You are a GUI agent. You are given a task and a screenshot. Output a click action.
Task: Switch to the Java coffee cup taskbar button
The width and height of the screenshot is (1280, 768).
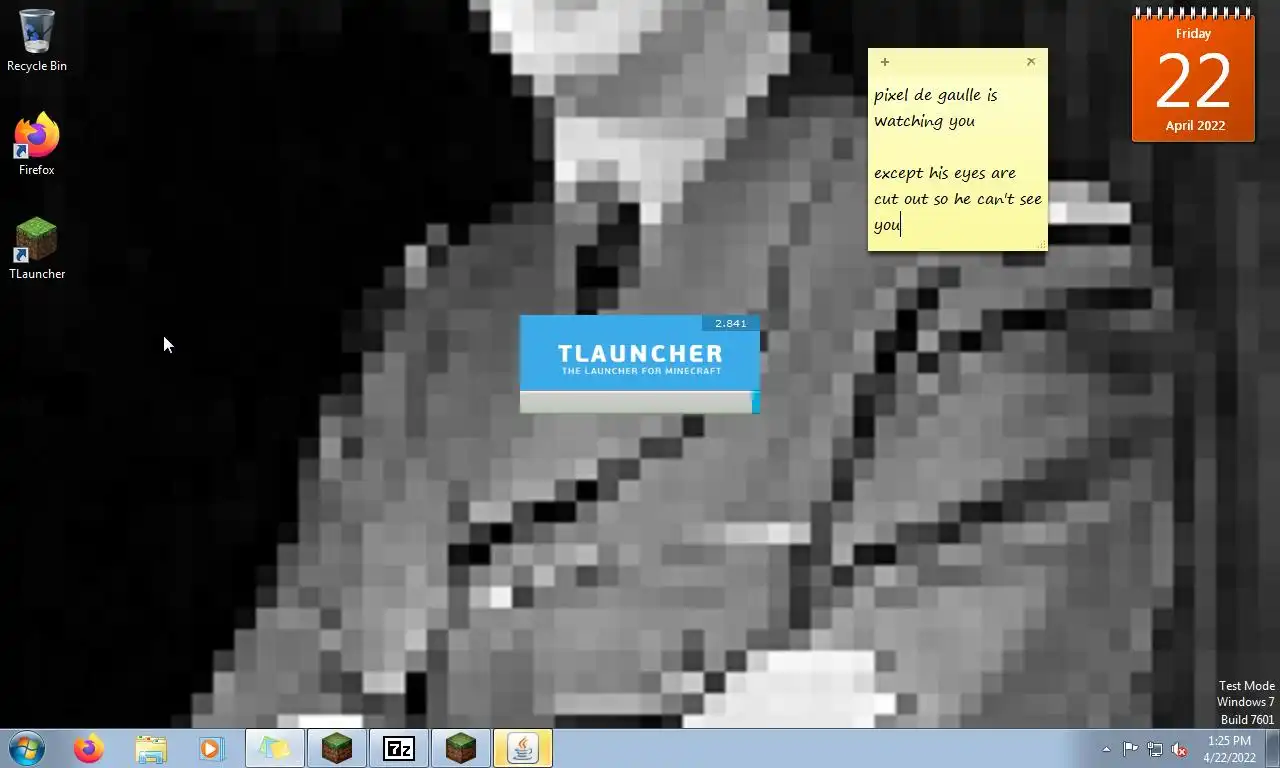tap(523, 748)
